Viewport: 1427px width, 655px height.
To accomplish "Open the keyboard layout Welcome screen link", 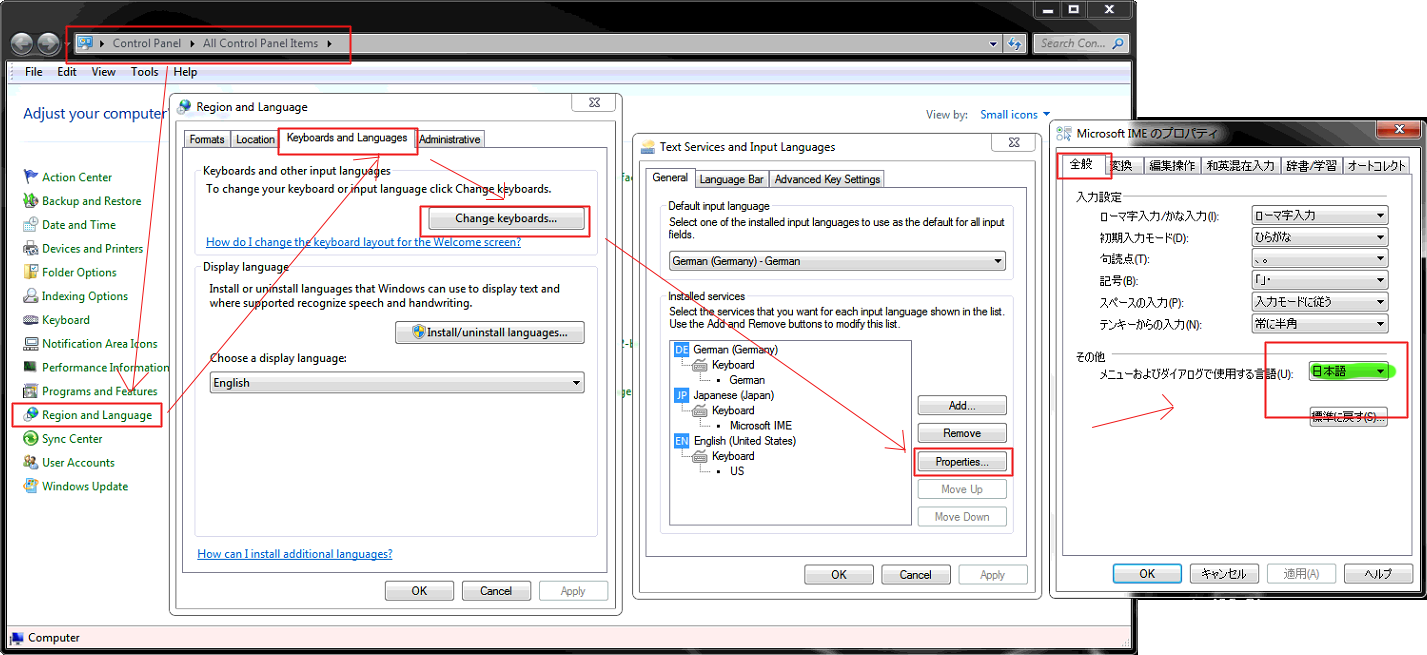I will click(363, 242).
